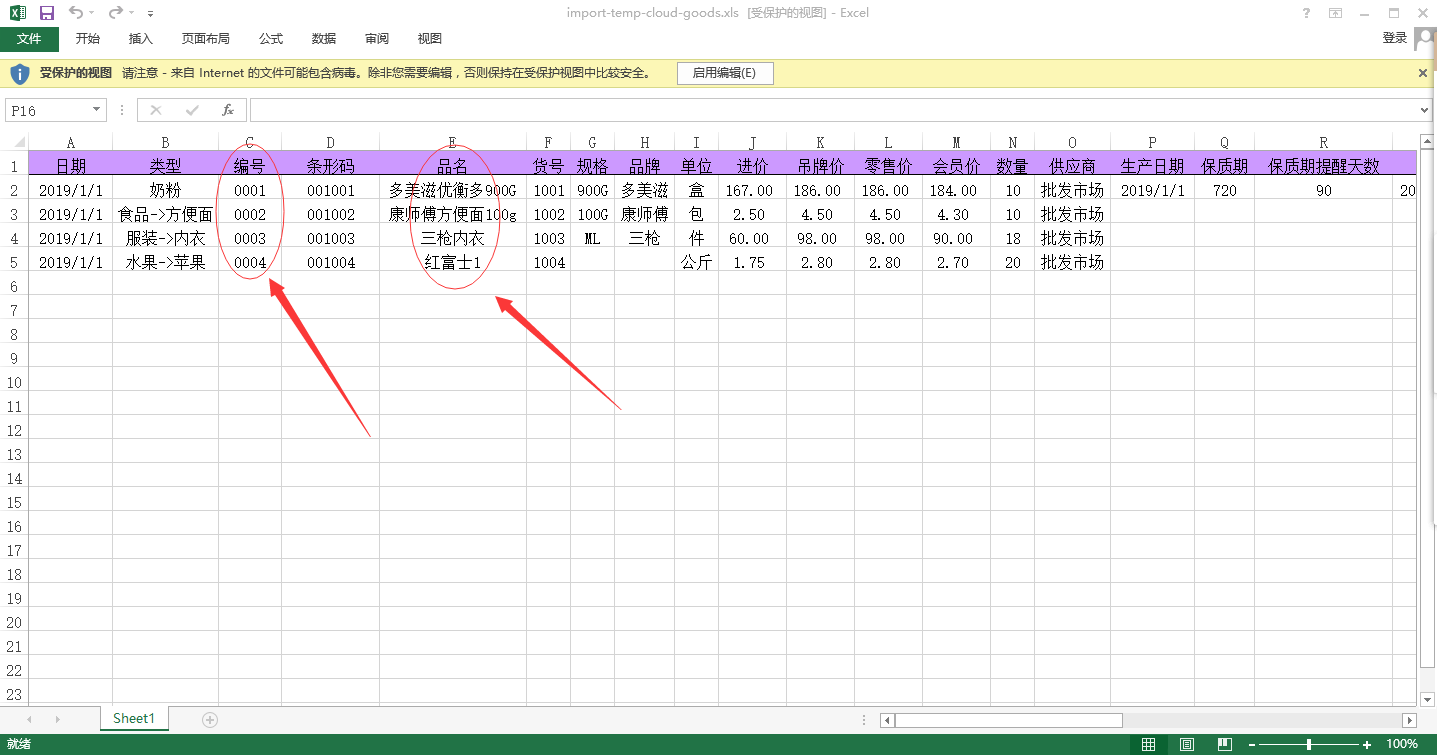Click the Insert Function fx icon
Viewport: 1437px width, 755px height.
pyautogui.click(x=228, y=110)
